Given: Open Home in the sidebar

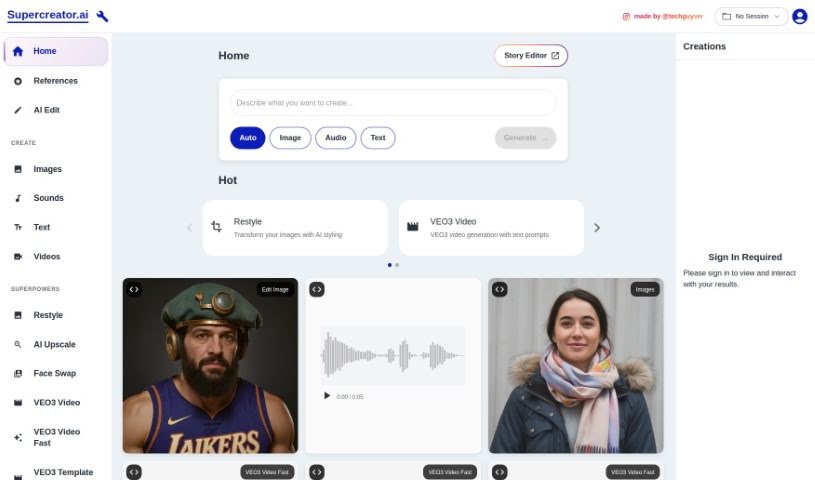Looking at the screenshot, I should pos(56,51).
